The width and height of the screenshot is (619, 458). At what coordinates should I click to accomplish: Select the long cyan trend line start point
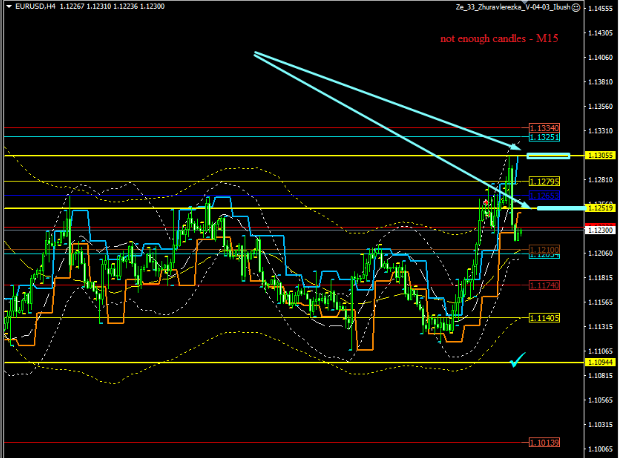pos(256,53)
